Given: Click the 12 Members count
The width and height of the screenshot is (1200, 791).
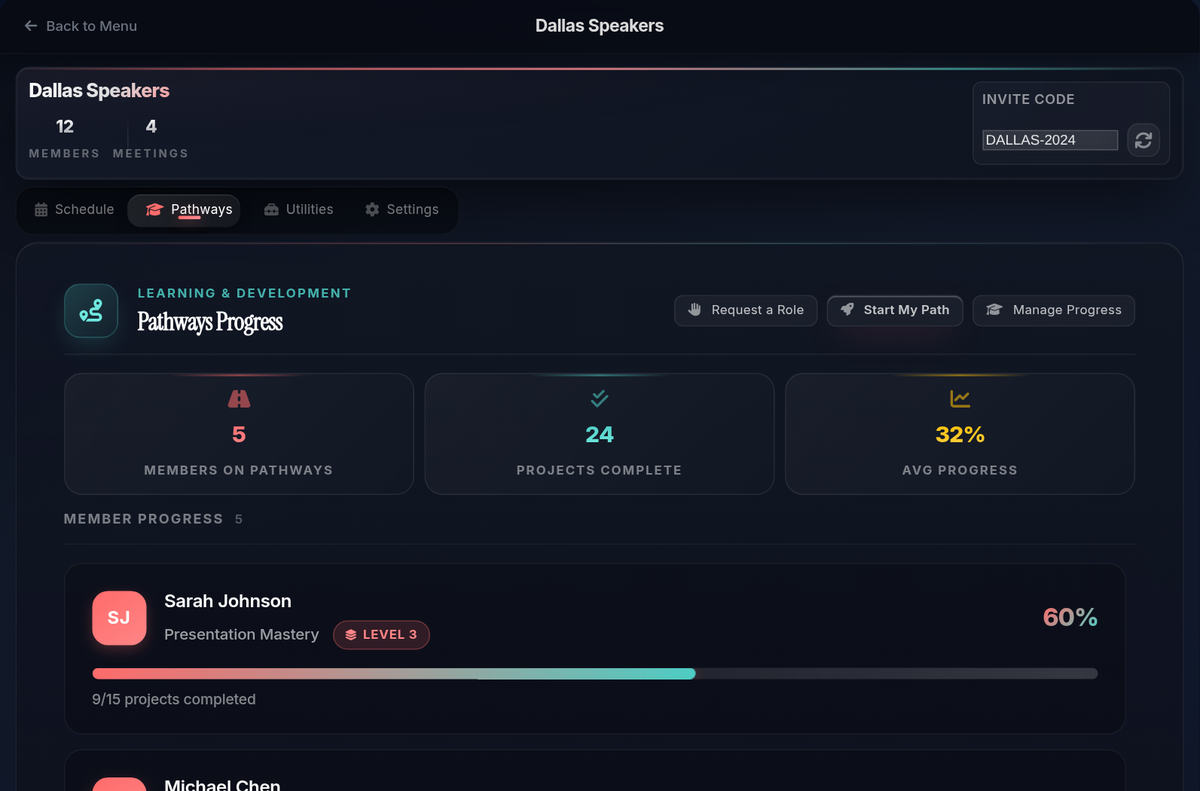Looking at the screenshot, I should click(65, 126).
